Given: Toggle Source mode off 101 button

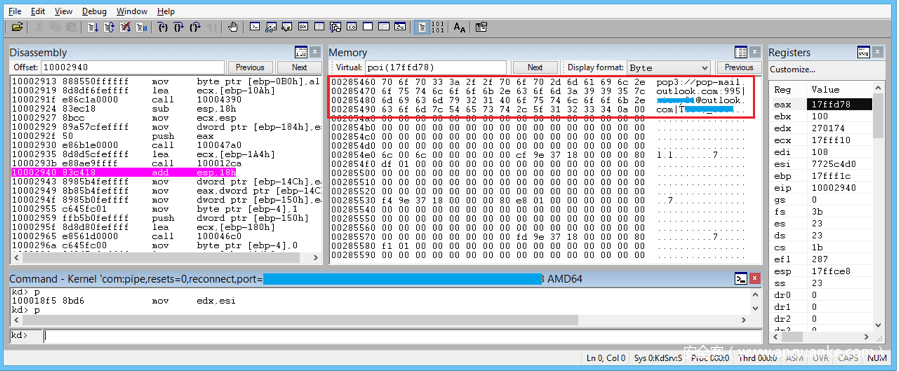Looking at the screenshot, I should (437, 27).
